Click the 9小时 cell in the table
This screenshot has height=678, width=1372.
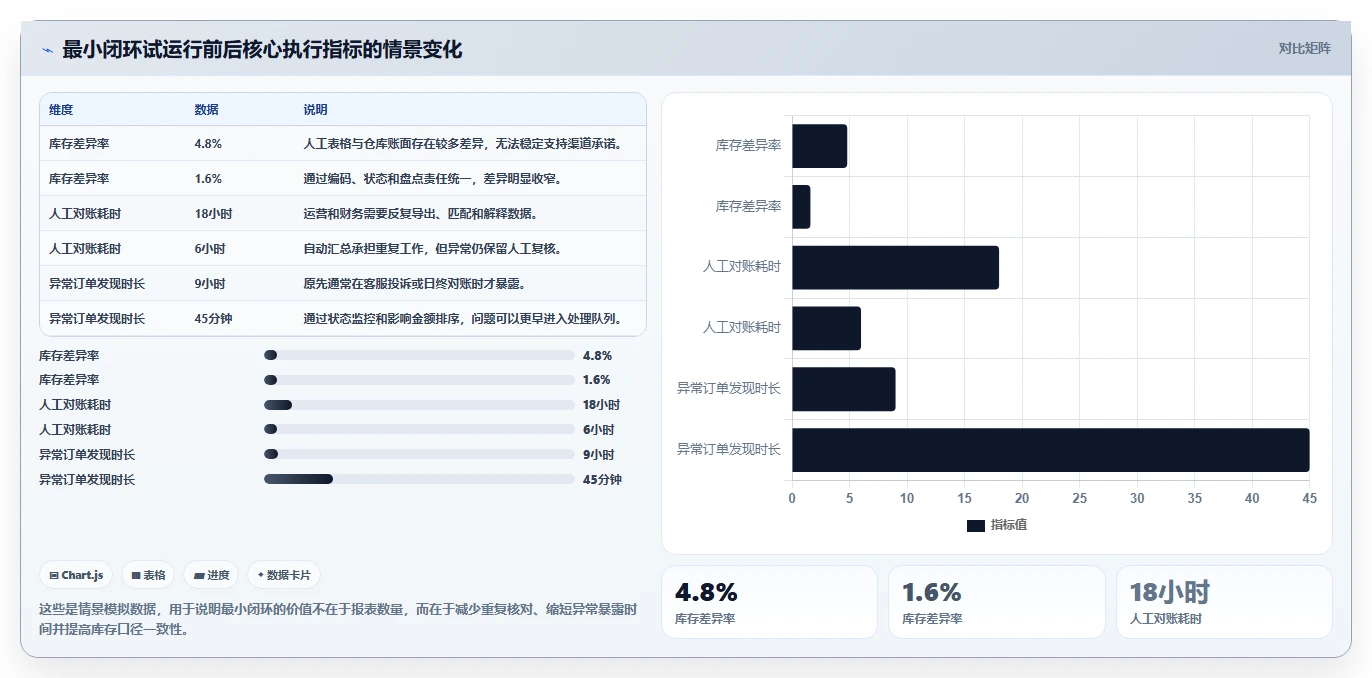210,284
